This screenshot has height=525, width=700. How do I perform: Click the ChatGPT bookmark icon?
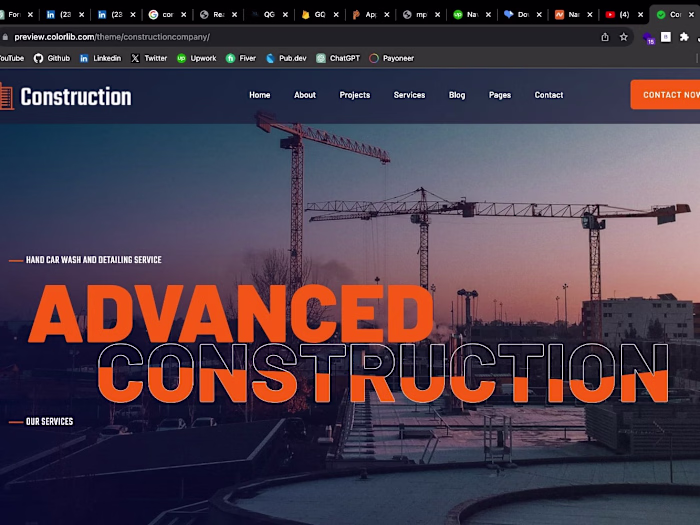coord(321,58)
